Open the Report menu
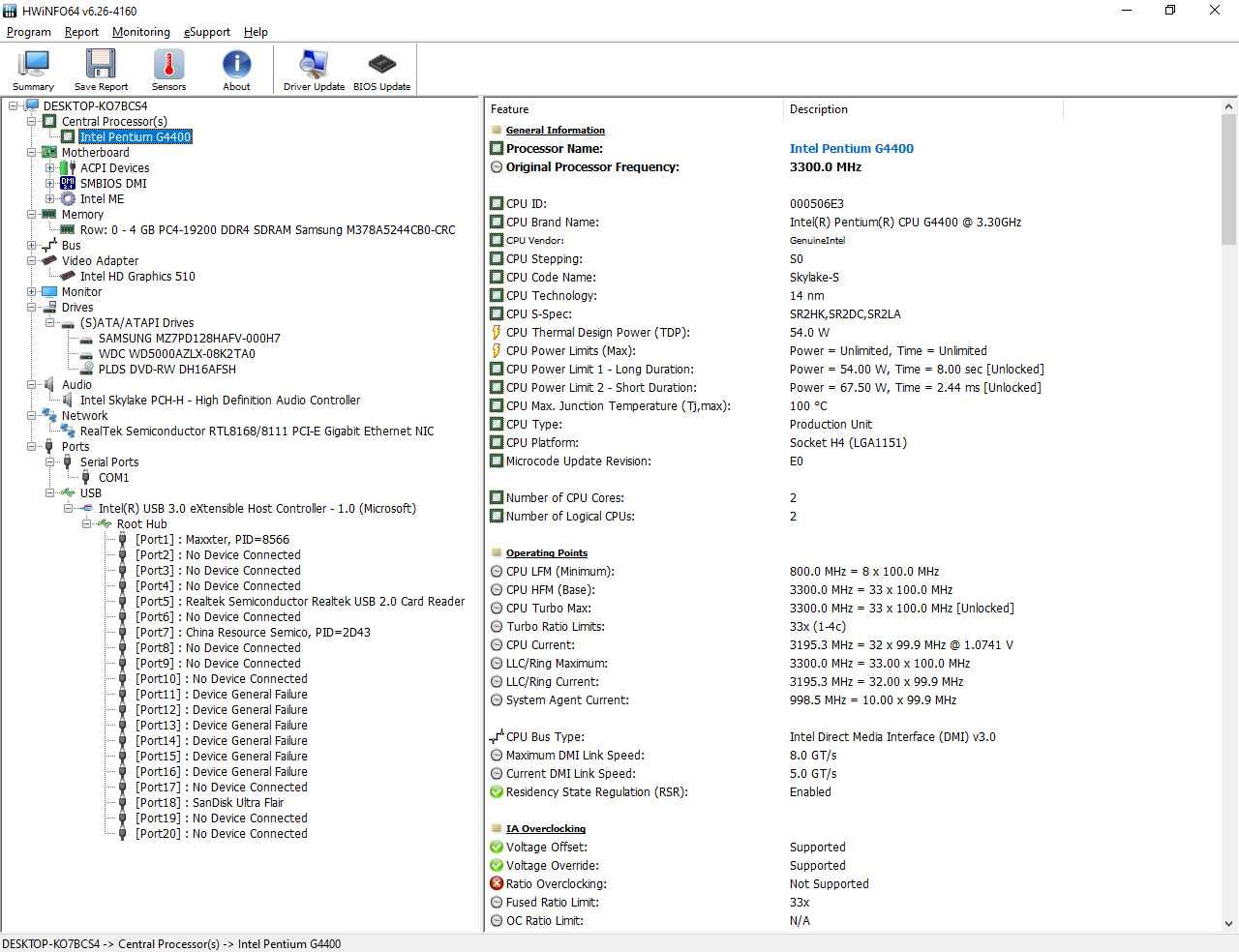Screen dimensions: 1239x952 (x=81, y=32)
